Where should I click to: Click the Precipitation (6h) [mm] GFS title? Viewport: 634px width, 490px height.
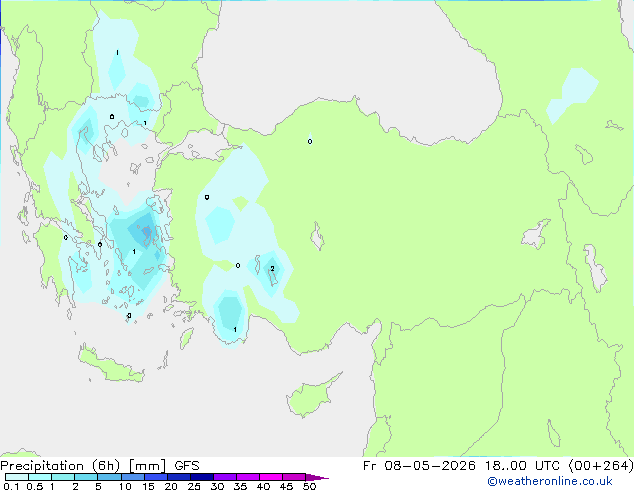(100, 466)
